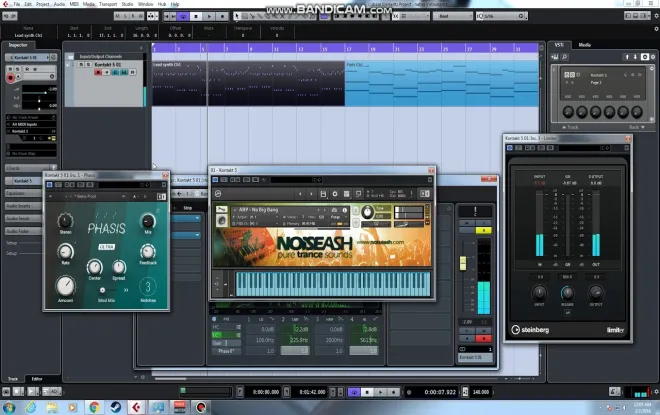Click the Kontakt 5 01 channel name label
The width and height of the screenshot is (660, 415).
pos(475,357)
